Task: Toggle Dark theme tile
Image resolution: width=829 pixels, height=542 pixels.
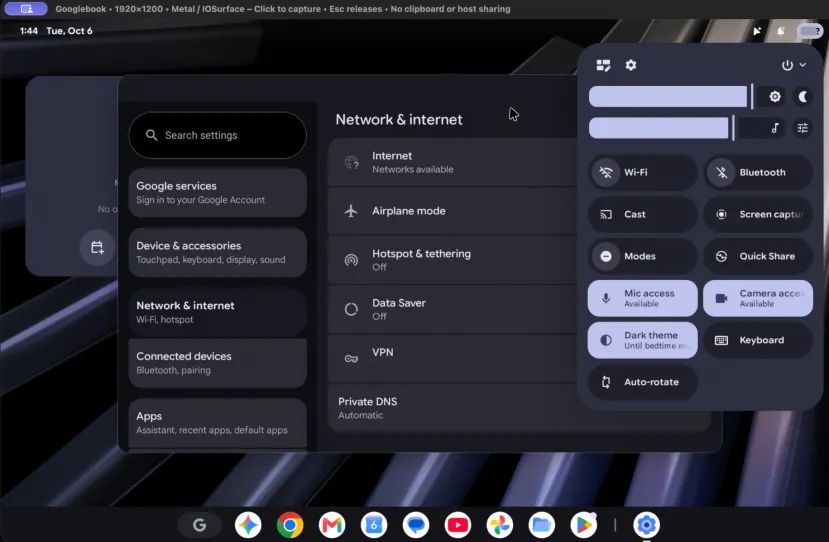Action: (642, 340)
